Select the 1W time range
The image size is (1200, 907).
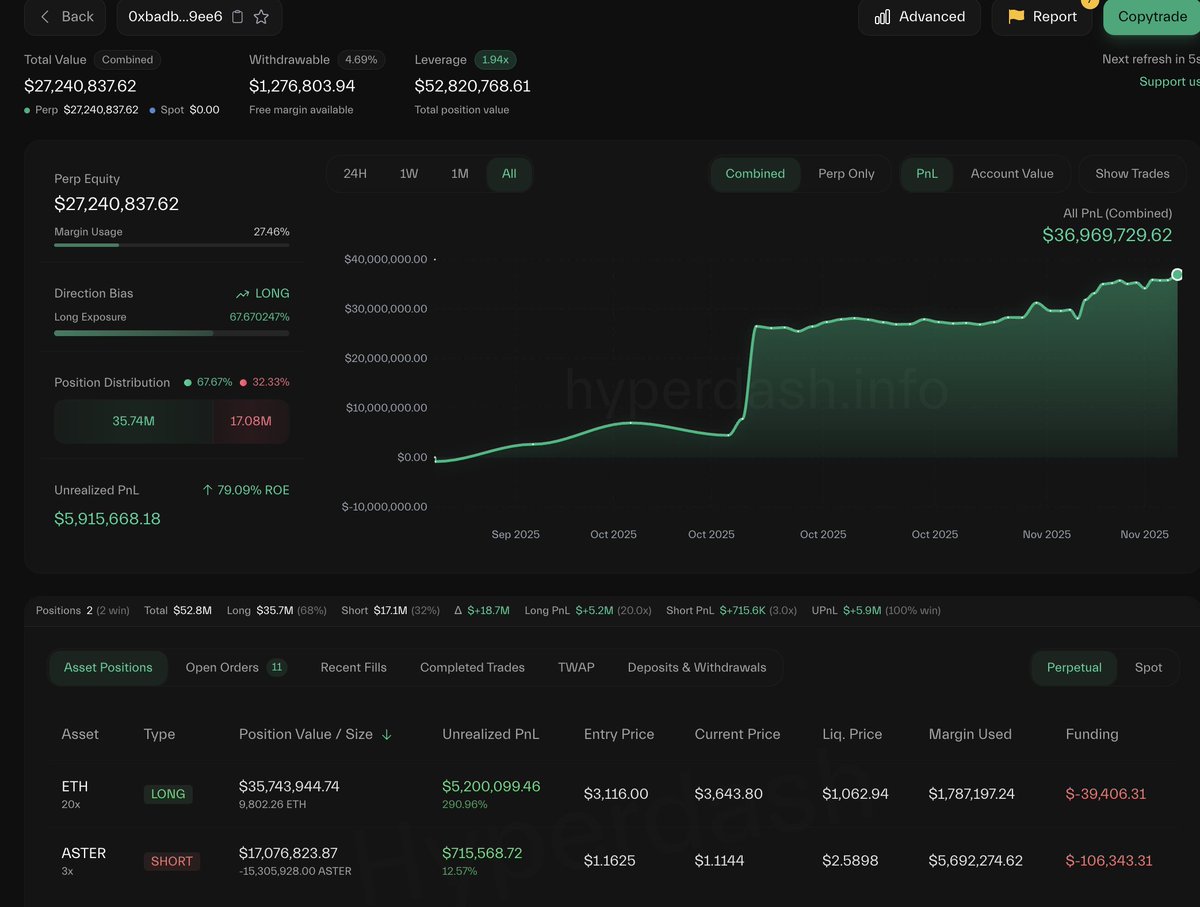(409, 174)
